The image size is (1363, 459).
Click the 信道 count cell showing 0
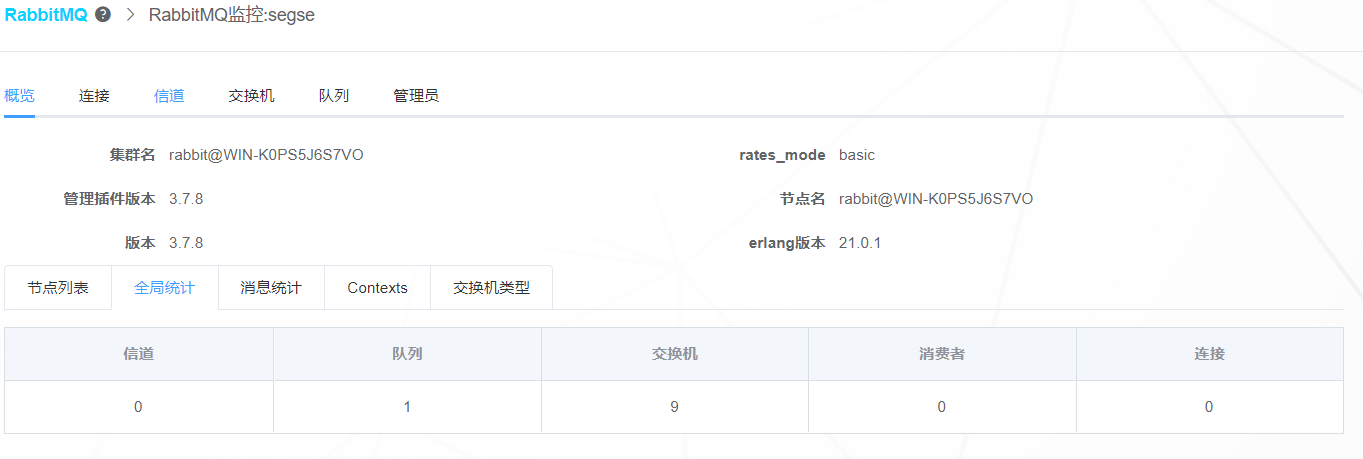click(x=139, y=407)
